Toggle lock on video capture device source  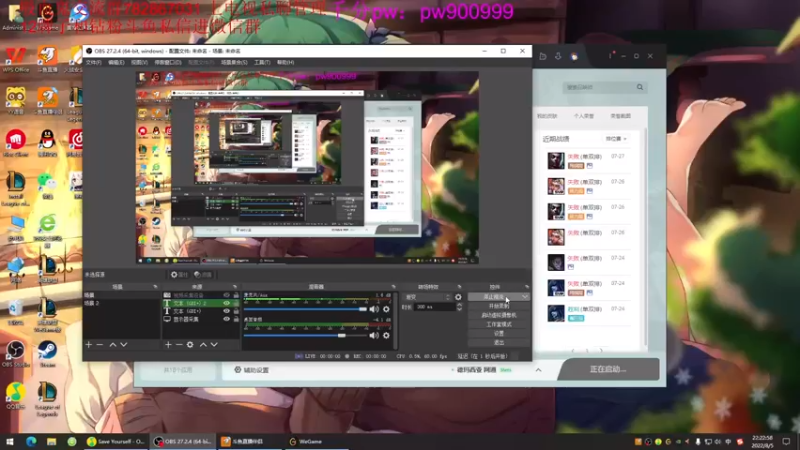coord(236,295)
